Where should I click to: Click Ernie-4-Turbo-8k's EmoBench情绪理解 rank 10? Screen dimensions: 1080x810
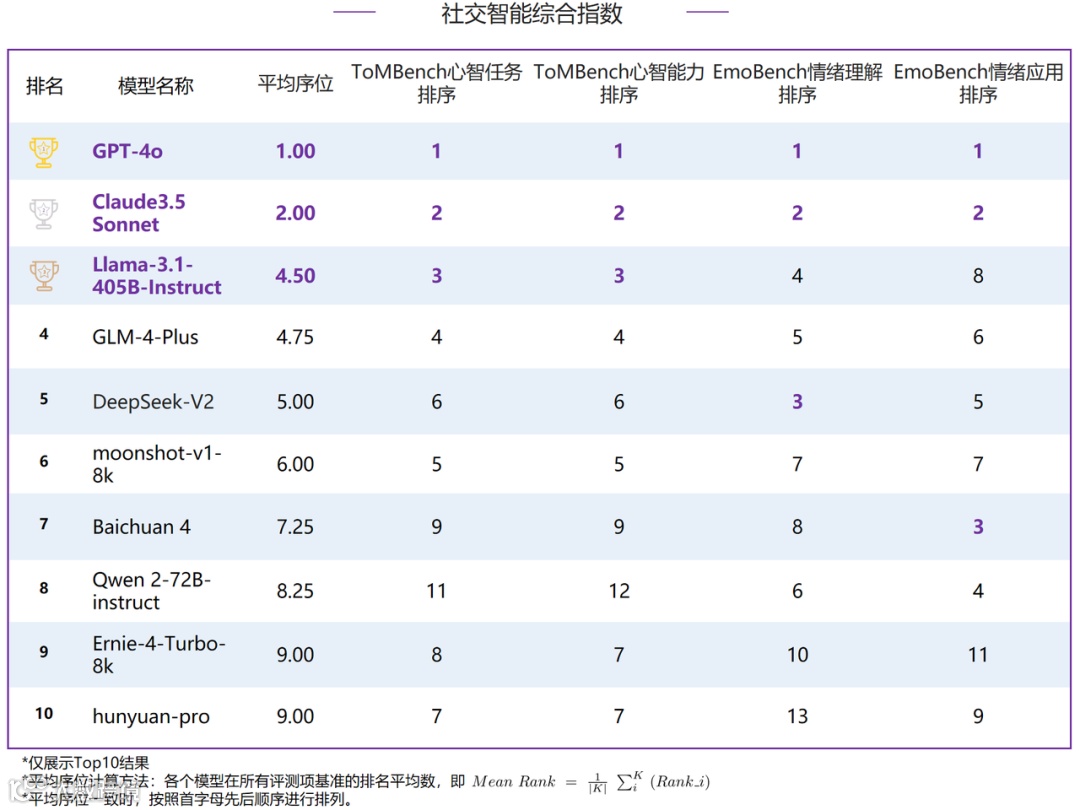798,654
